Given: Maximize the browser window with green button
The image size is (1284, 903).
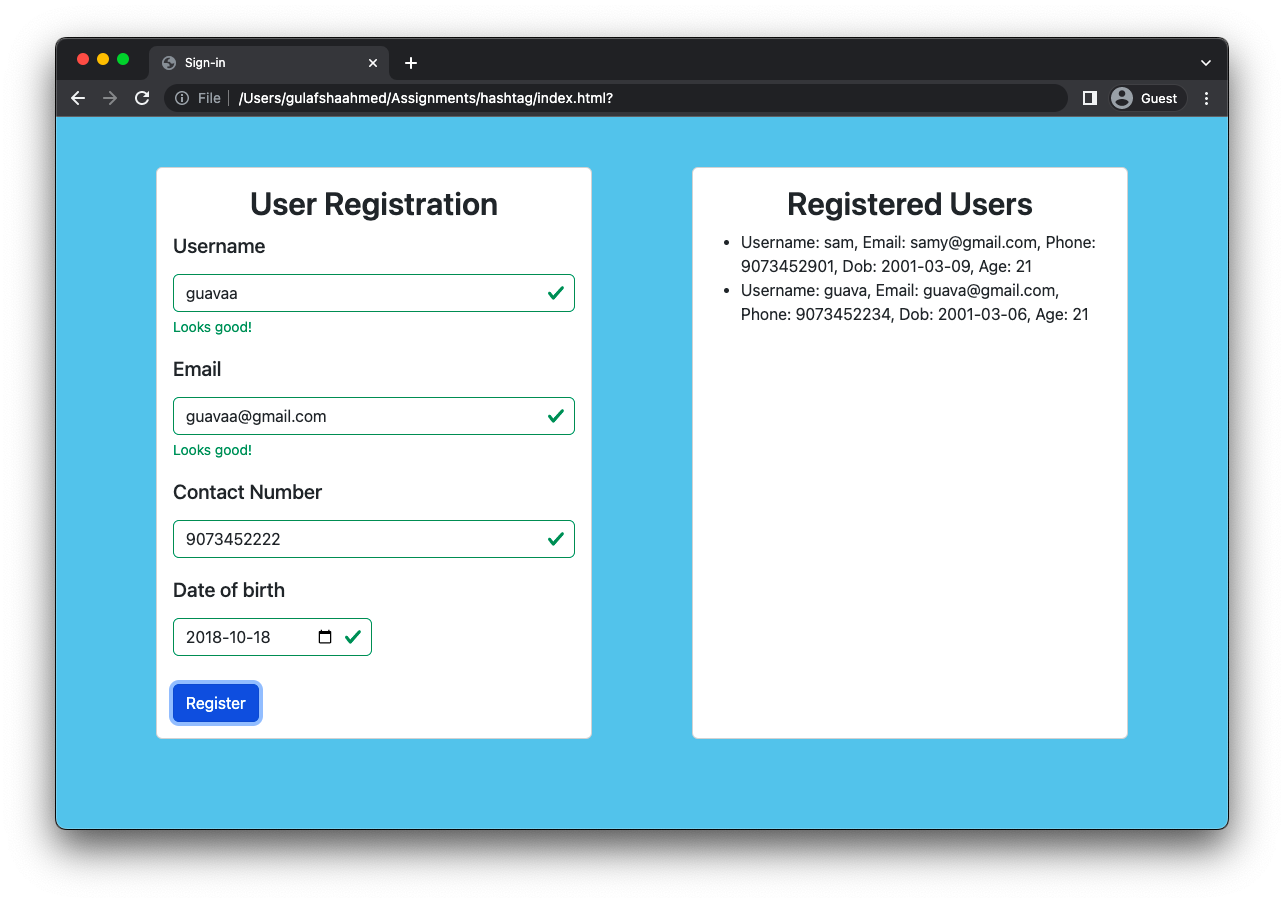Looking at the screenshot, I should 123,59.
